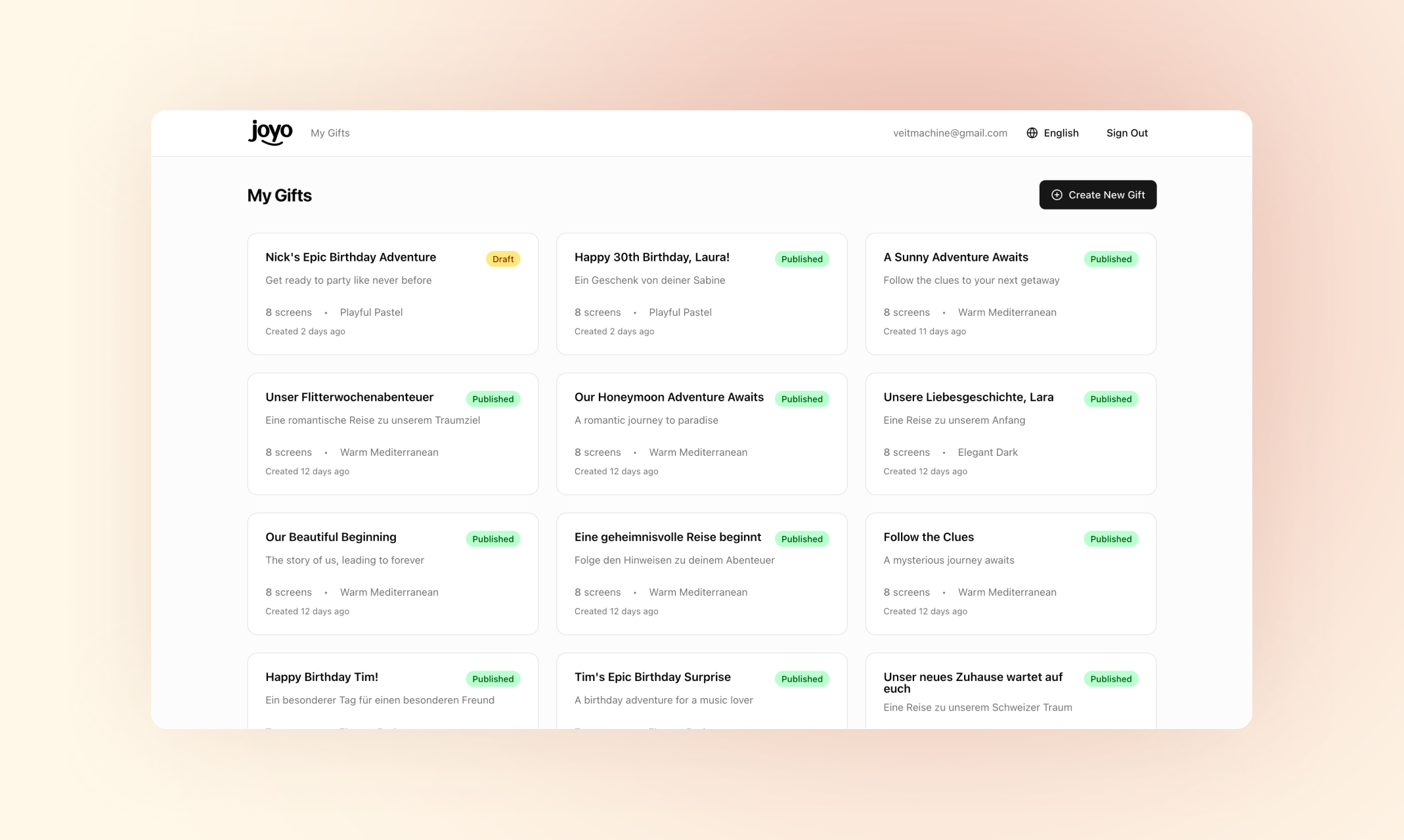1404x840 pixels.
Task: Click the globe language icon
Action: (x=1032, y=133)
